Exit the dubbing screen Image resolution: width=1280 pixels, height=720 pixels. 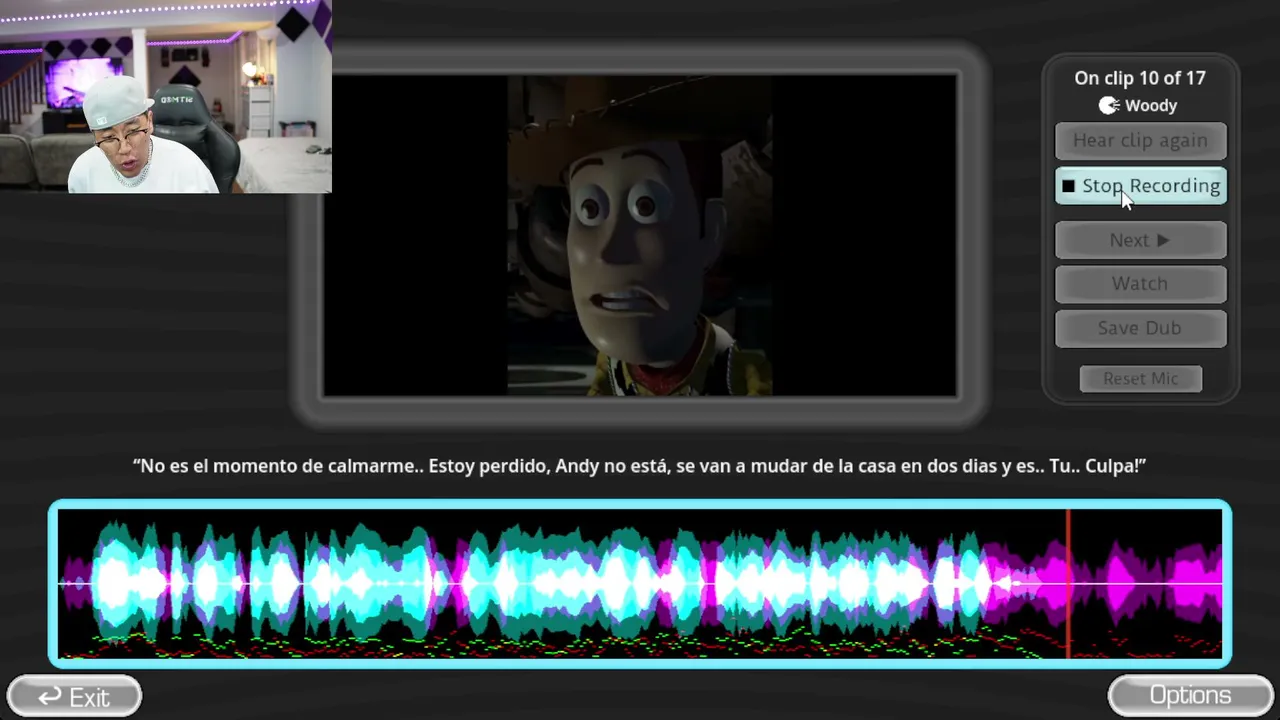[x=74, y=696]
